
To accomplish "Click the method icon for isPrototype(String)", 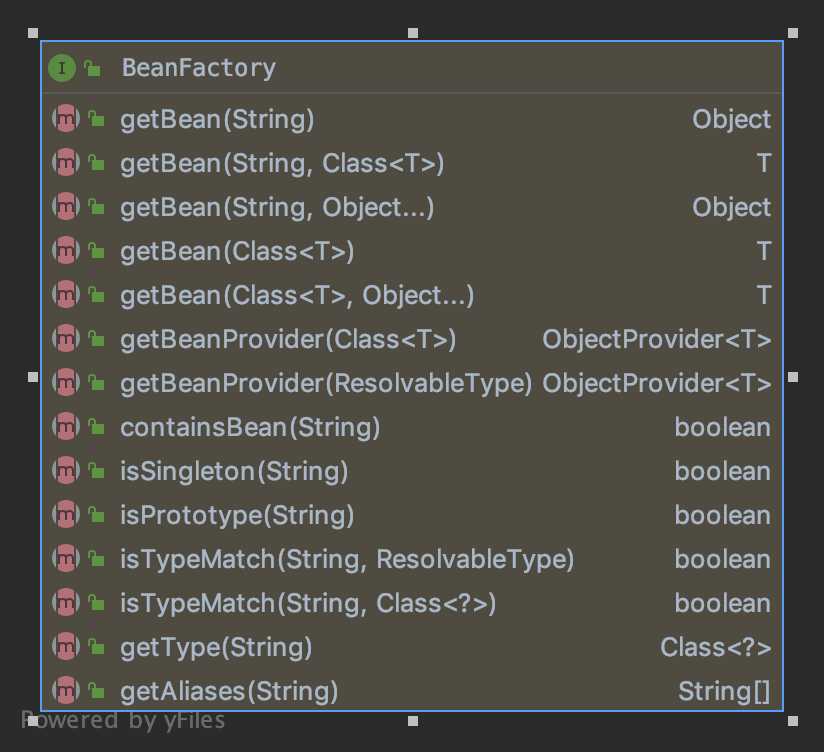I will click(x=66, y=514).
